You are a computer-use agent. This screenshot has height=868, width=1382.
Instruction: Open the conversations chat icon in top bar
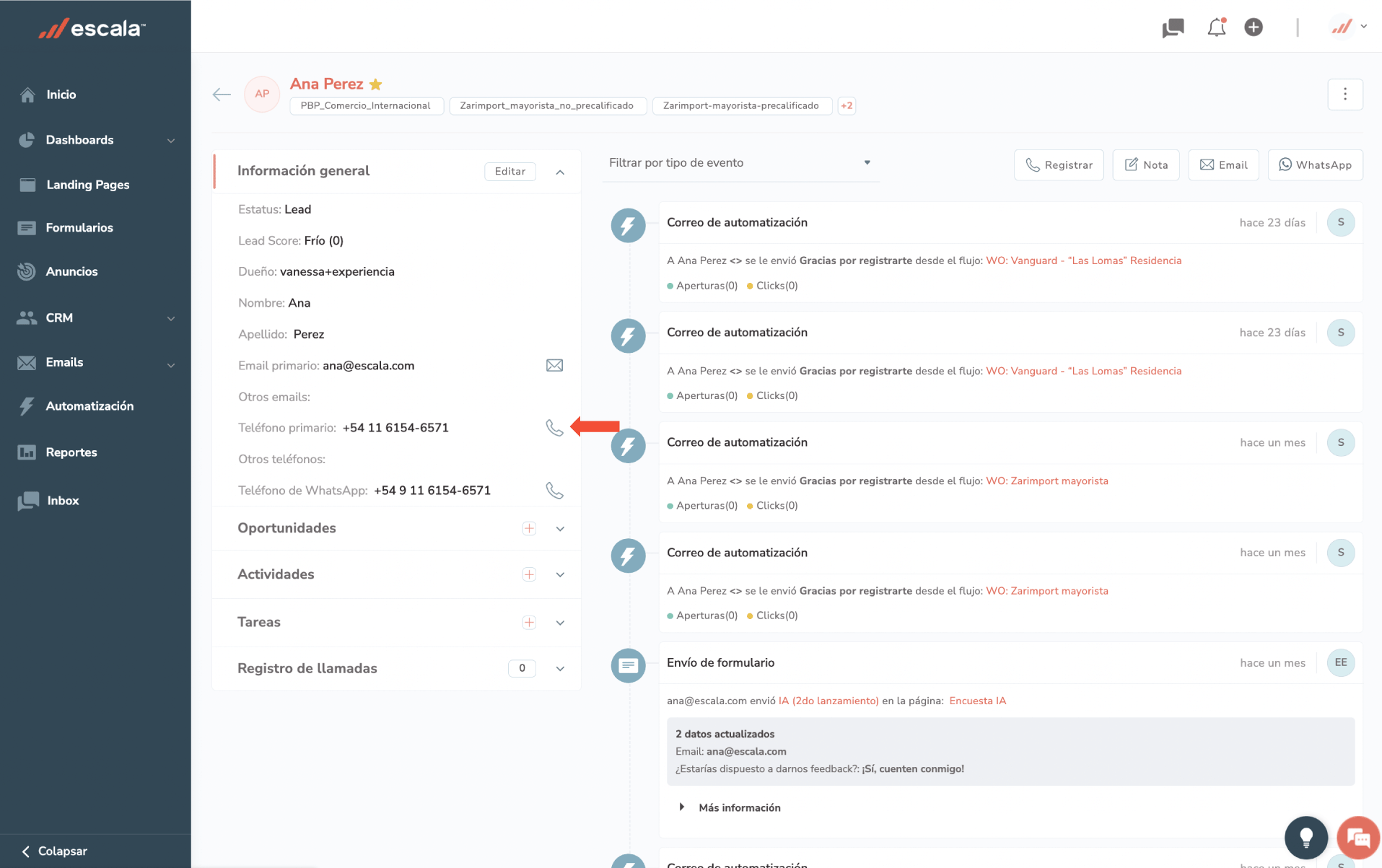pyautogui.click(x=1173, y=27)
